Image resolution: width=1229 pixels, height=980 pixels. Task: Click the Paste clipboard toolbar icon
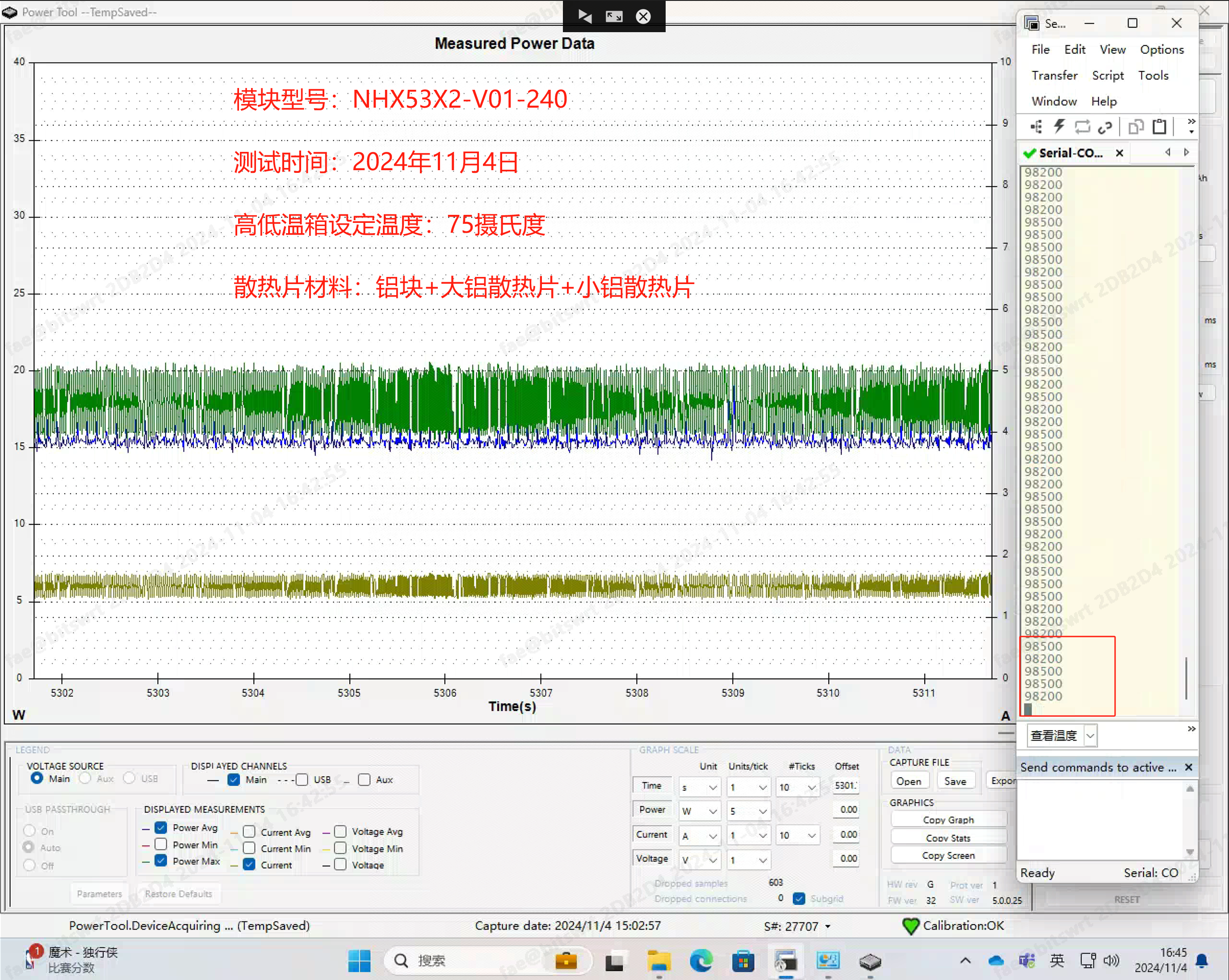click(1159, 126)
